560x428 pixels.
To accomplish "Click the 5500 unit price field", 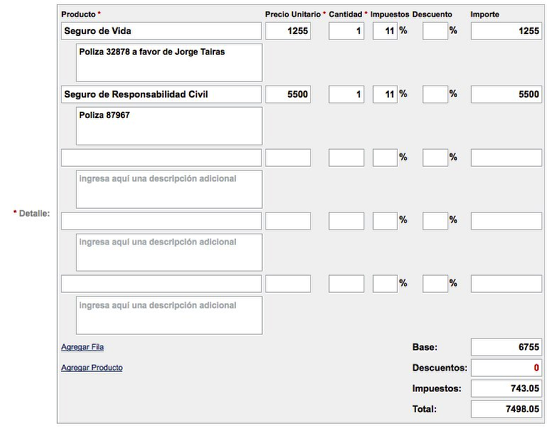I will point(288,94).
